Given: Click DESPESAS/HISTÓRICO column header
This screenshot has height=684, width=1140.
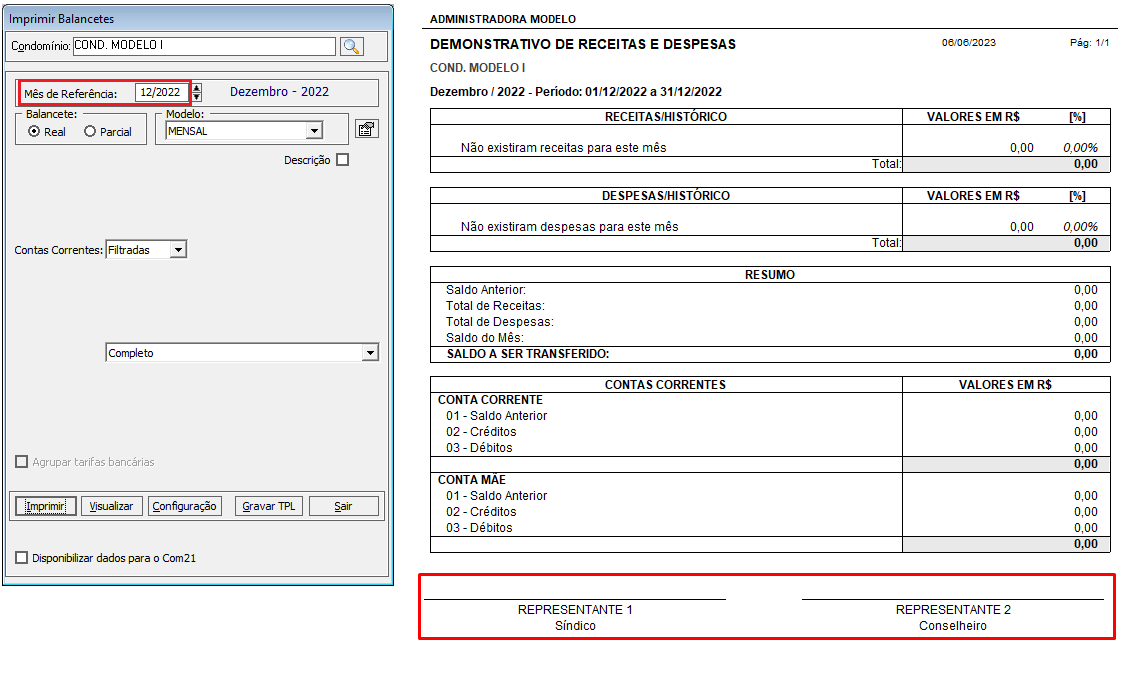Looking at the screenshot, I should tap(666, 196).
